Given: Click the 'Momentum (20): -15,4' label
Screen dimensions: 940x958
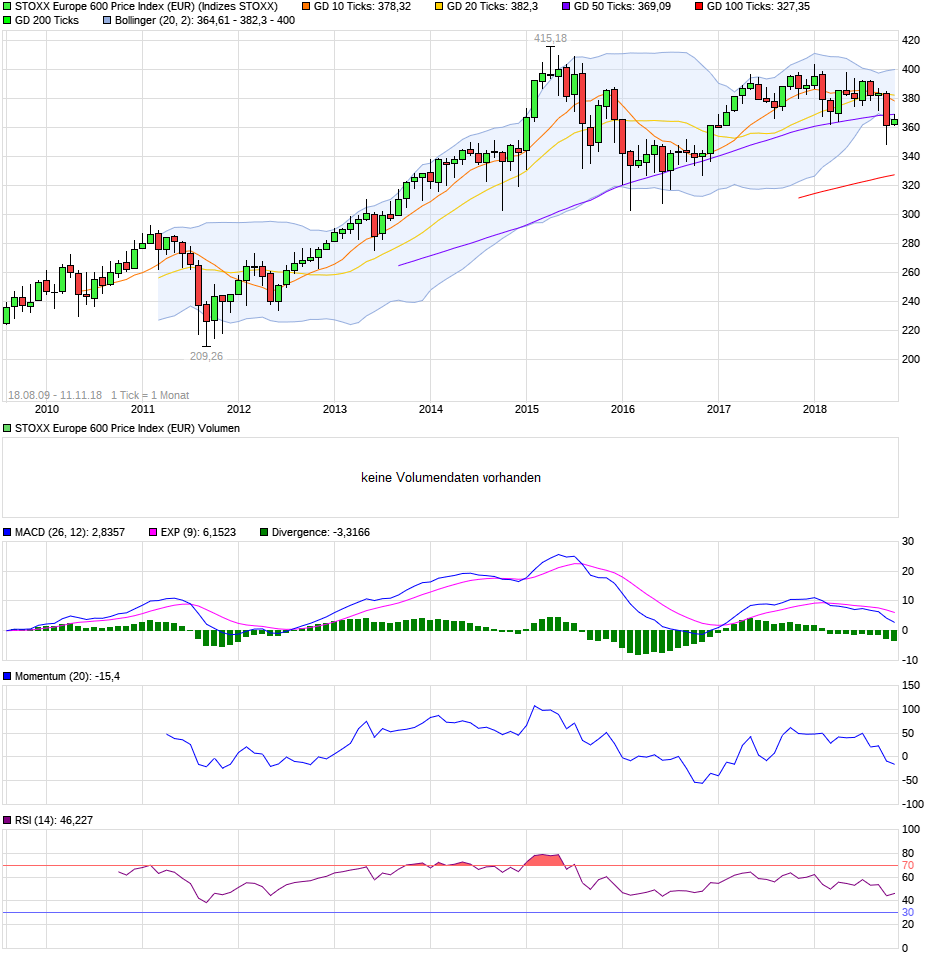Looking at the screenshot, I should 67,676.
